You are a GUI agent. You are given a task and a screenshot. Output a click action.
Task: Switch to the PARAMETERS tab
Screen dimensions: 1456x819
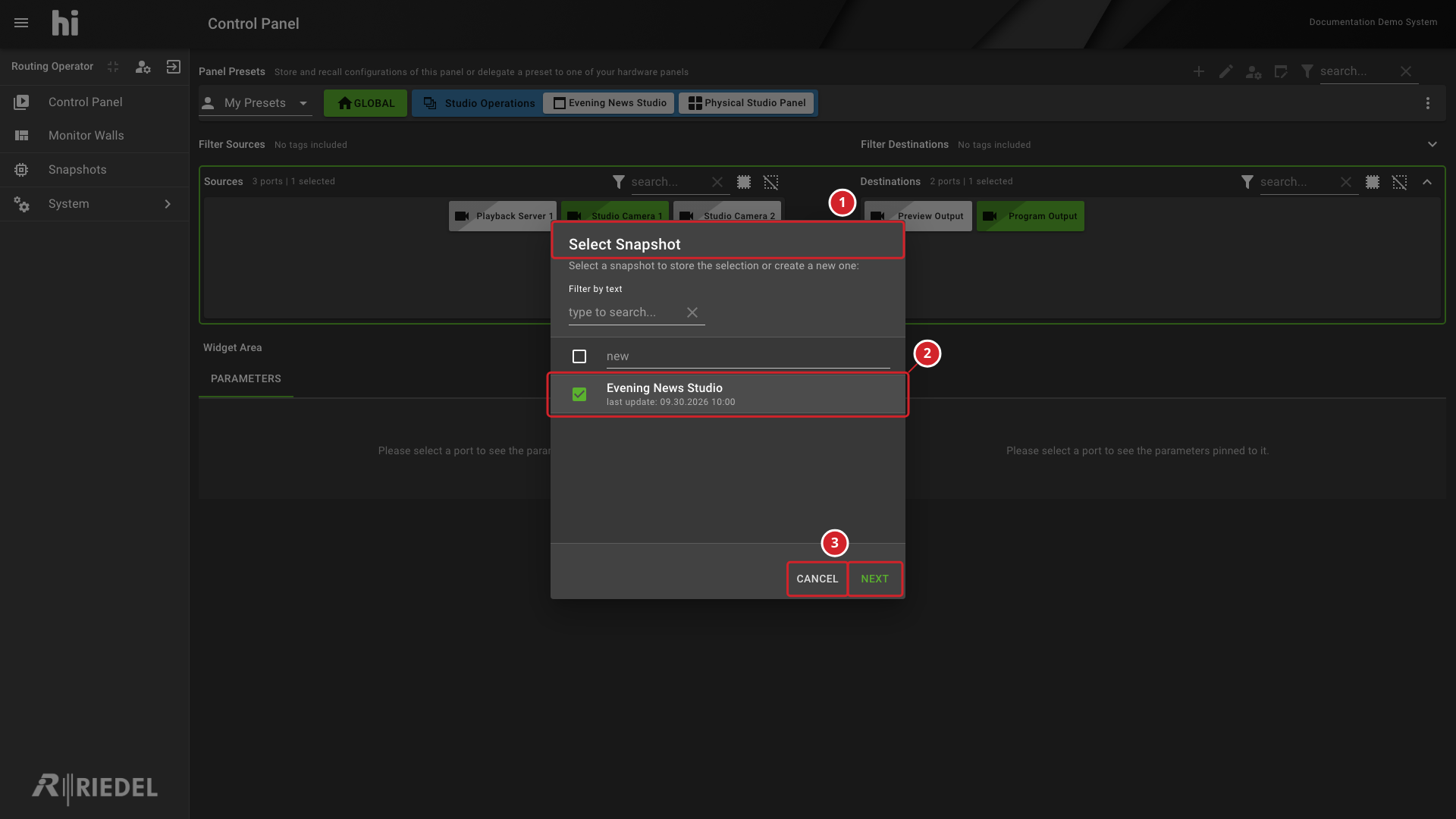tap(246, 379)
